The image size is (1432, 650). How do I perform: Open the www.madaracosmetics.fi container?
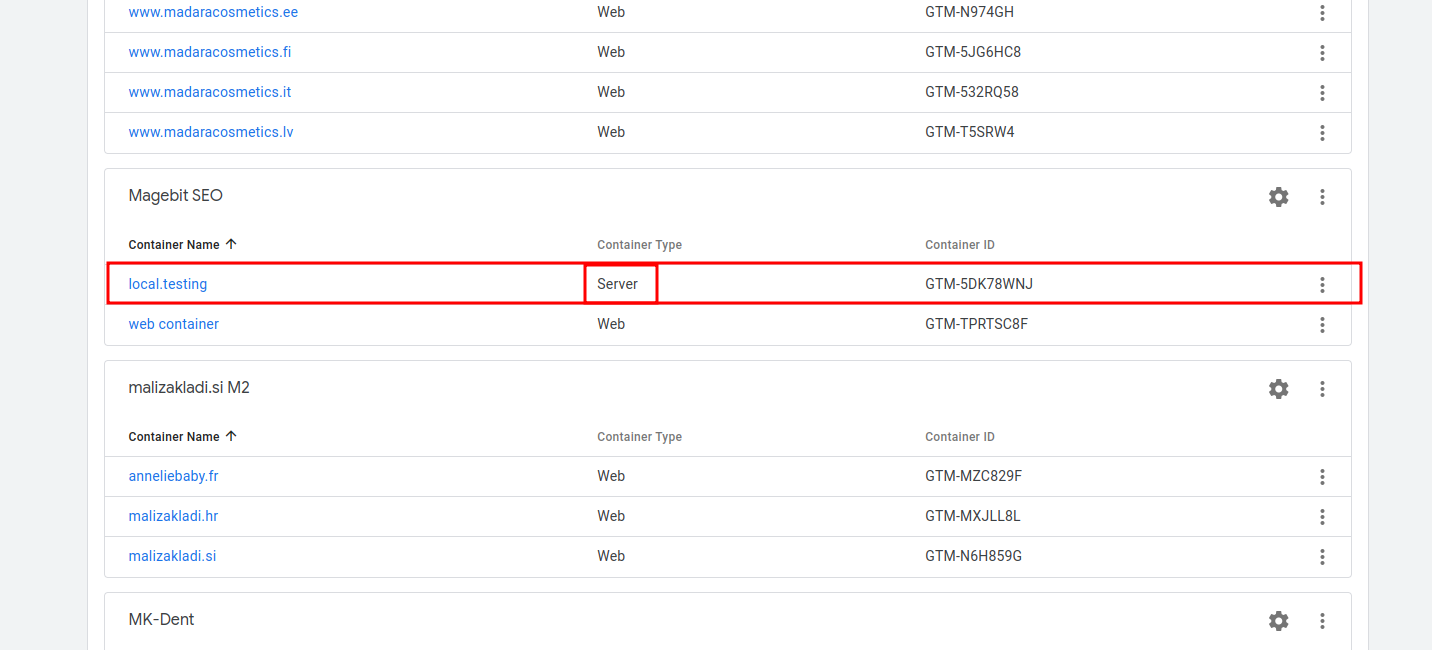209,52
